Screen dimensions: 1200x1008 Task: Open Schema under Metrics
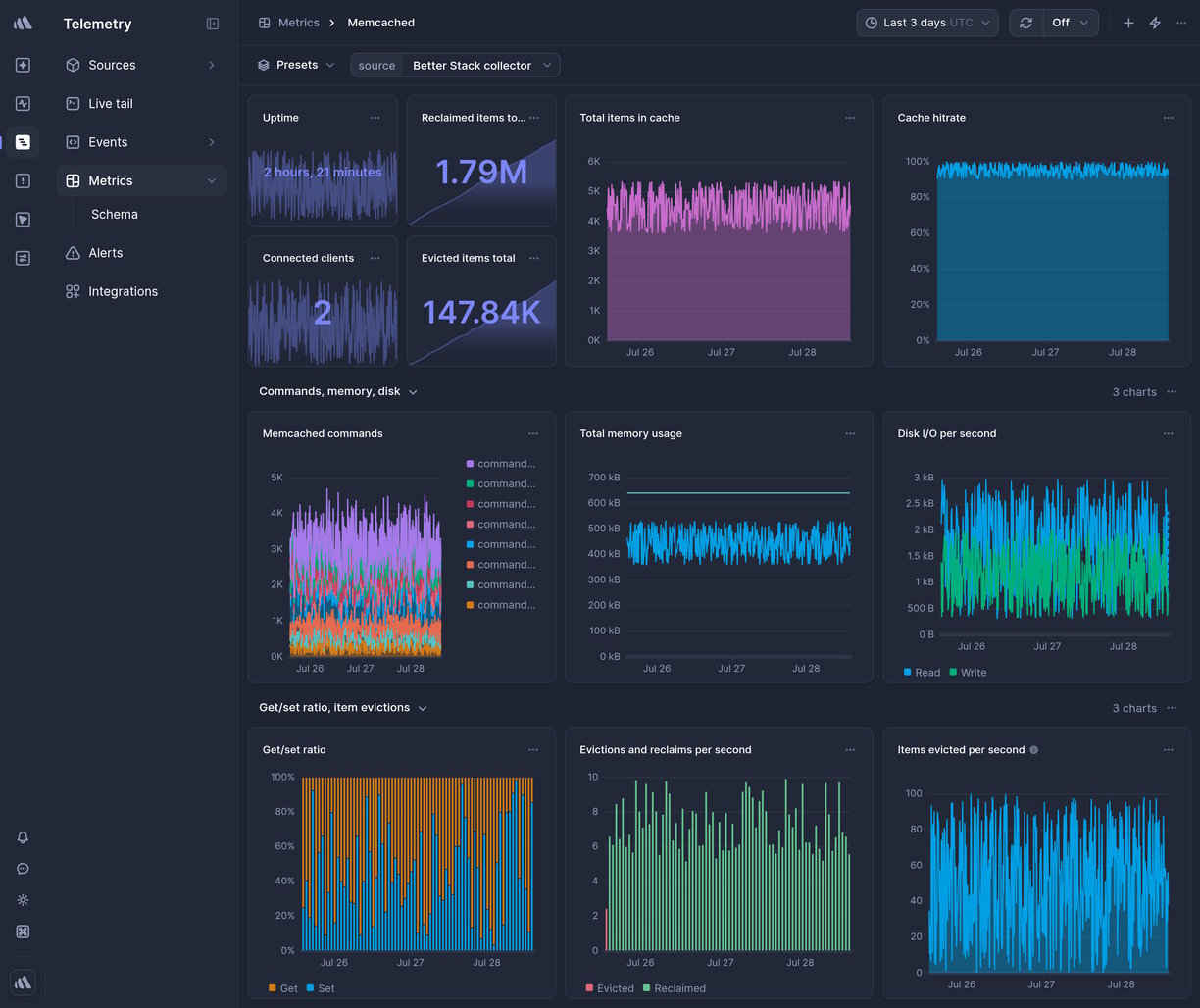click(x=115, y=214)
